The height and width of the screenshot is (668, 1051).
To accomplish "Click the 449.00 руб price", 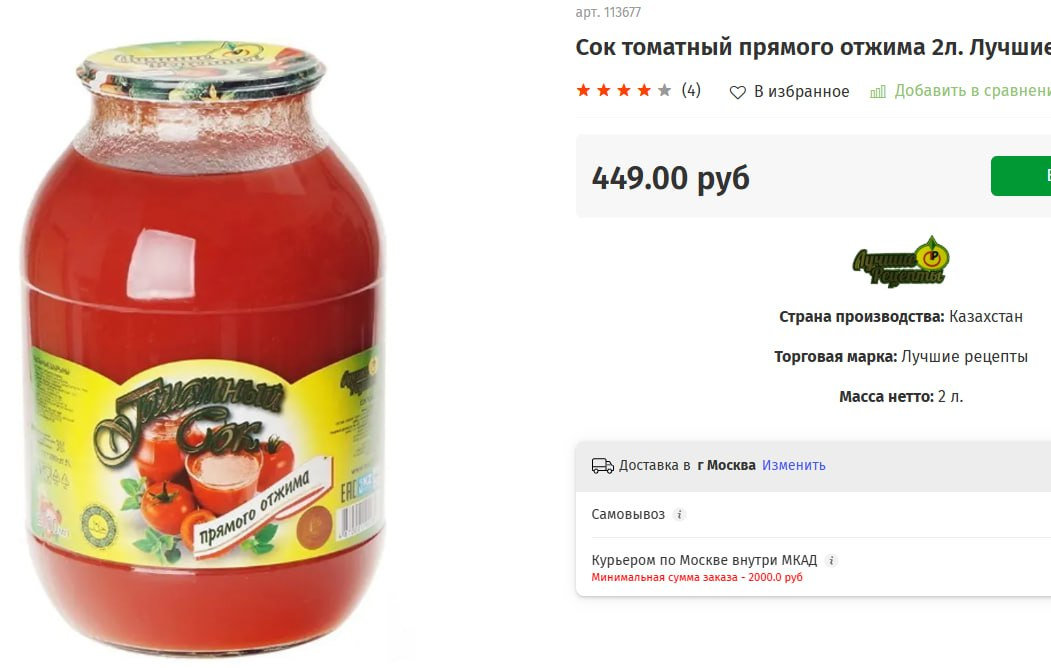I will [x=670, y=178].
